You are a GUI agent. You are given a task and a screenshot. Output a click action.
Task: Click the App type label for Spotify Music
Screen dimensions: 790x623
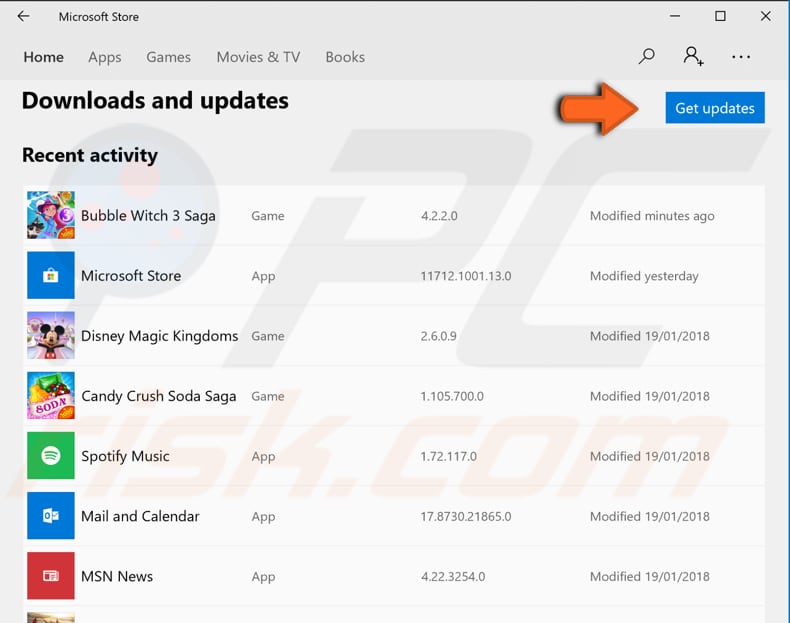coord(264,457)
